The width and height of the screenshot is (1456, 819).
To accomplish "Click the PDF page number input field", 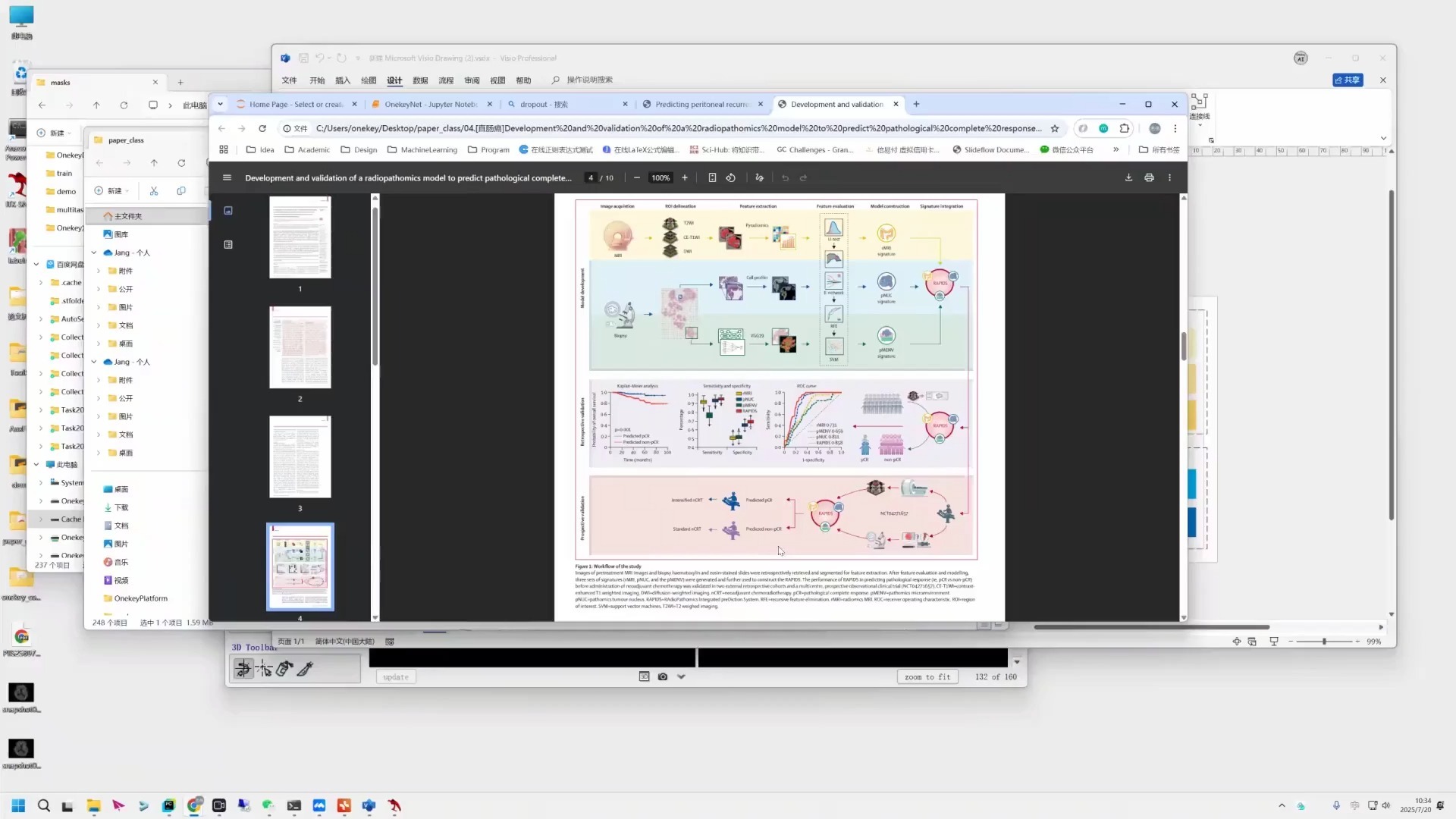I will 591,177.
